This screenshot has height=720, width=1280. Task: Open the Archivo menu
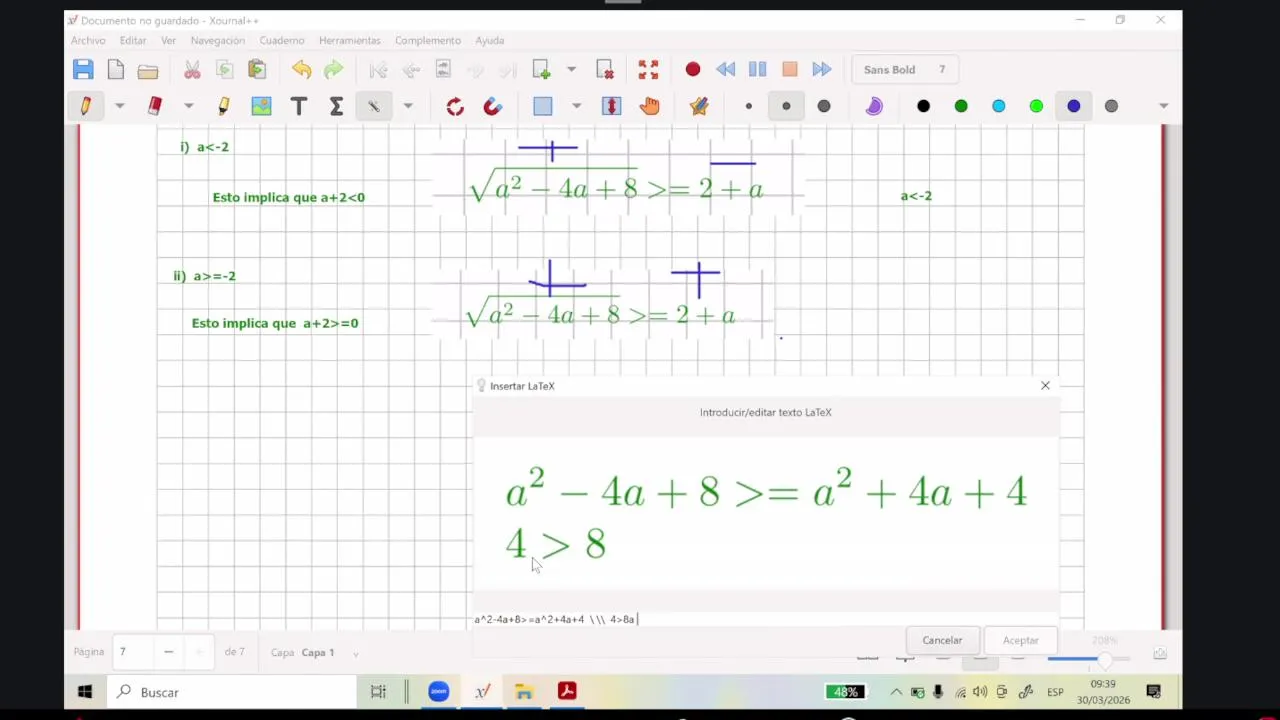tap(88, 40)
